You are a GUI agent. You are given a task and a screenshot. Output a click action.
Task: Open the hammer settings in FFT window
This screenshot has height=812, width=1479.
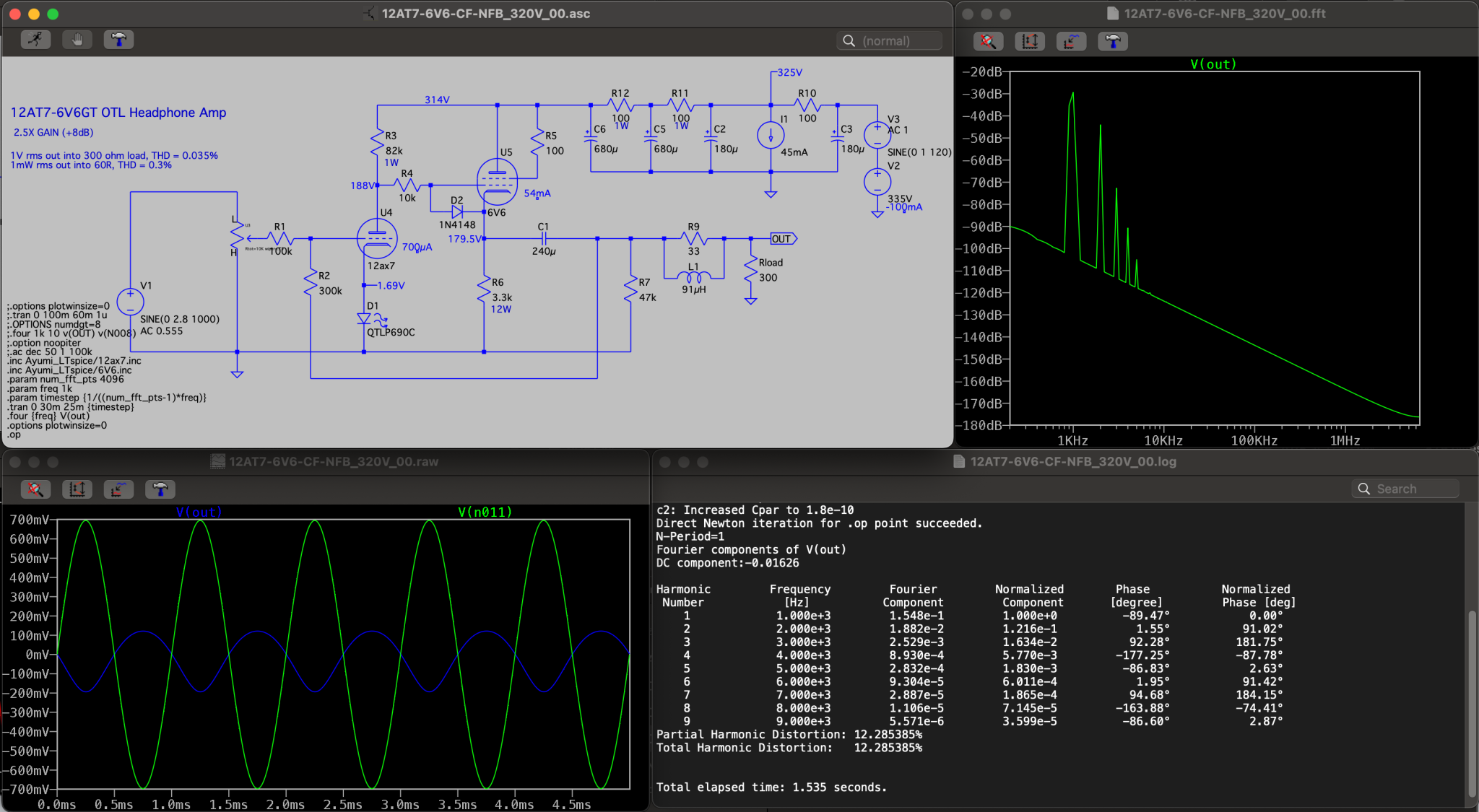point(1113,42)
